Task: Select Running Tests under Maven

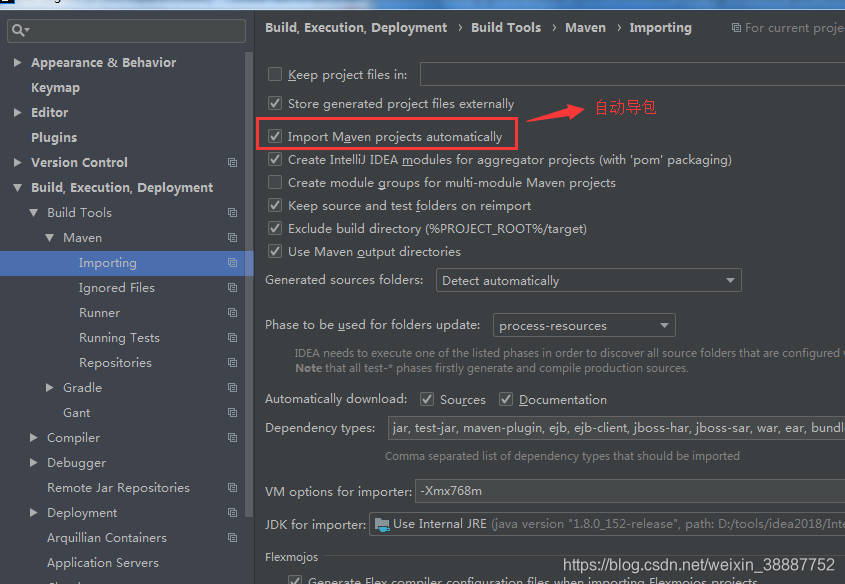Action: coord(119,338)
